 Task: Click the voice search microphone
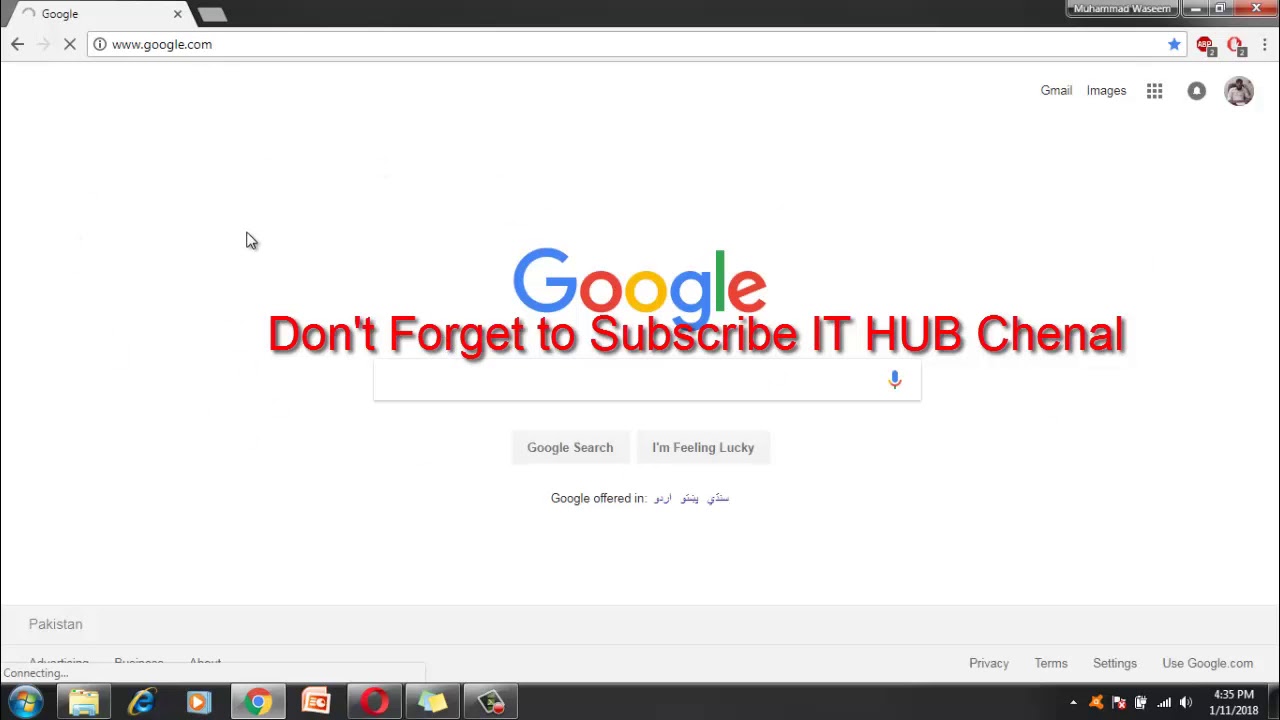pyautogui.click(x=895, y=380)
